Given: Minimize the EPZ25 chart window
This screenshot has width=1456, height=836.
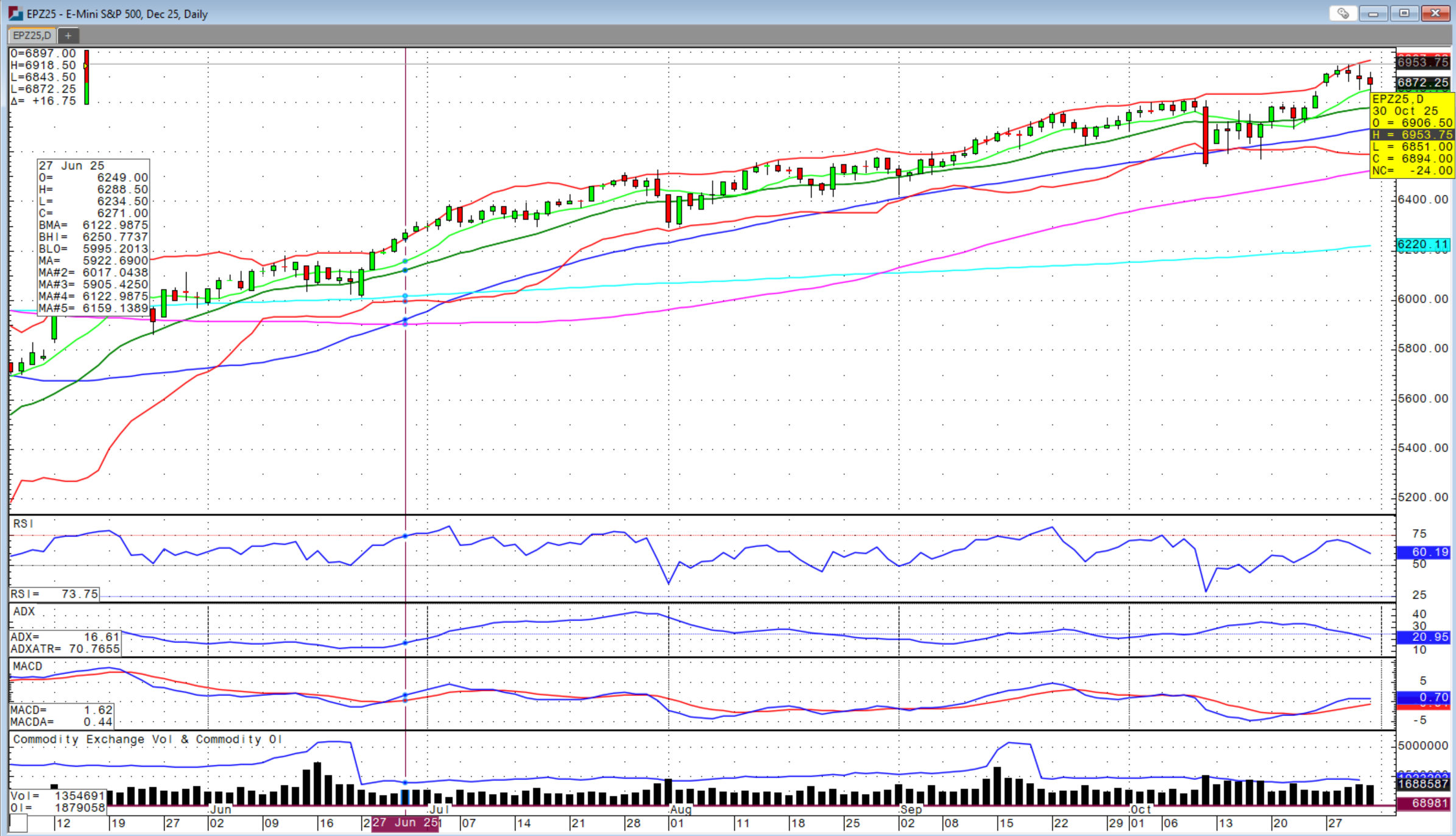Looking at the screenshot, I should click(1373, 13).
